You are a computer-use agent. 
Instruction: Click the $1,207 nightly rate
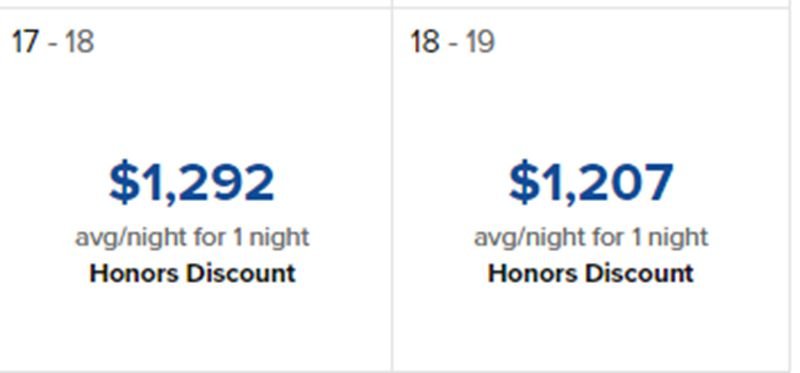tap(591, 183)
